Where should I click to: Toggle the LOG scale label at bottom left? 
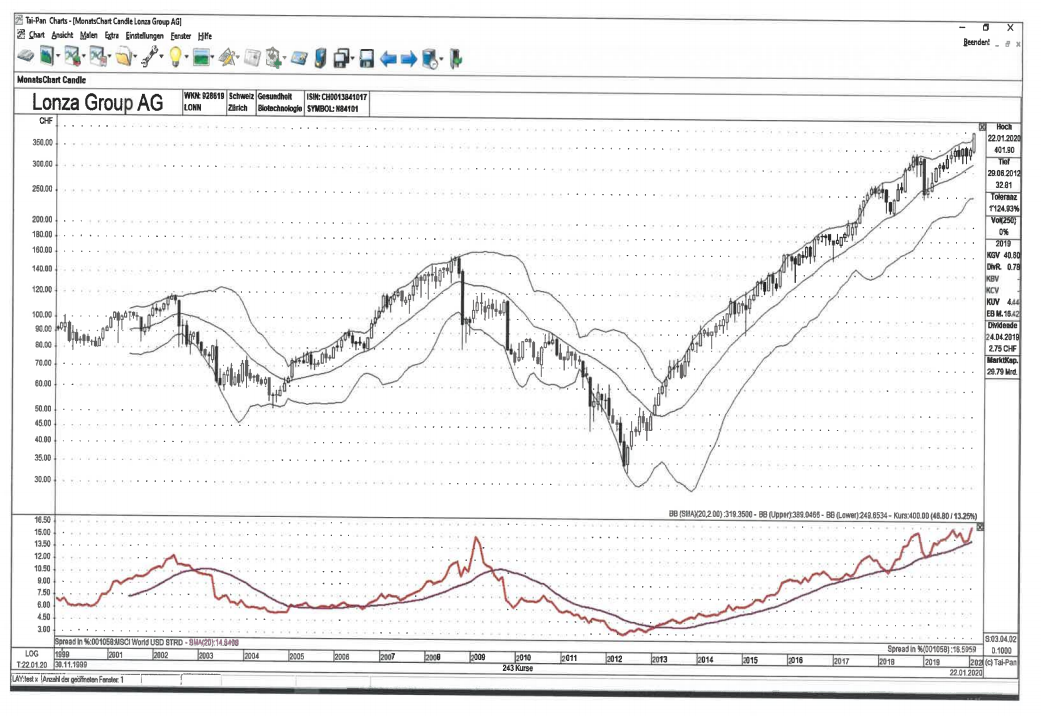31,651
